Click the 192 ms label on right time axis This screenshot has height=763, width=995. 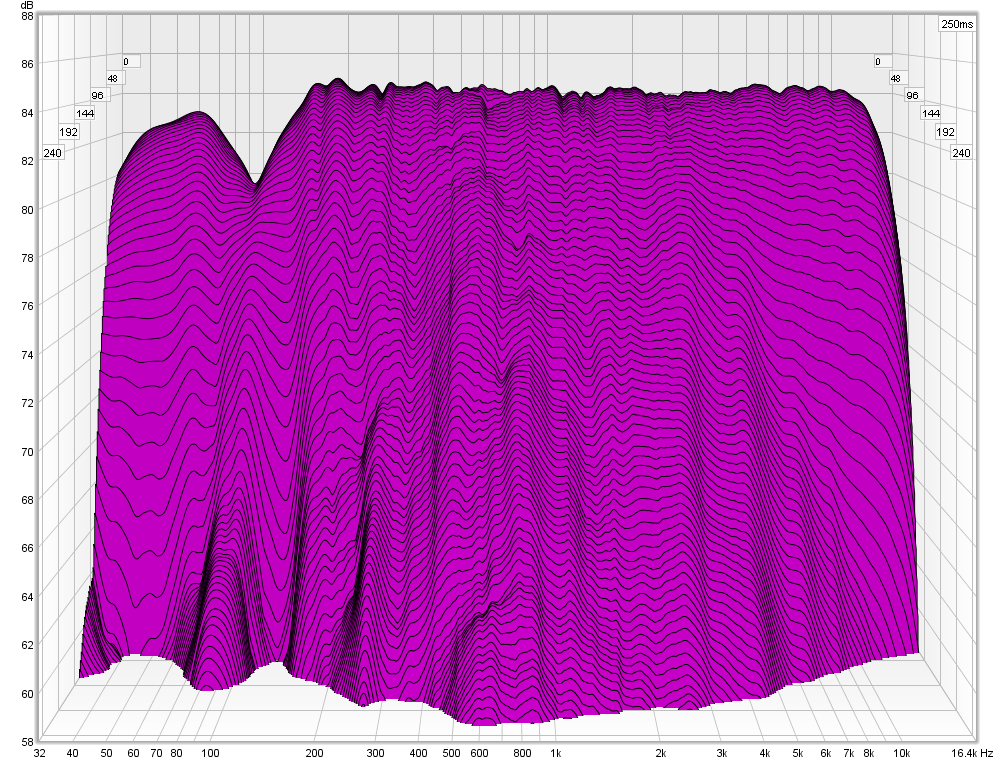[x=946, y=132]
